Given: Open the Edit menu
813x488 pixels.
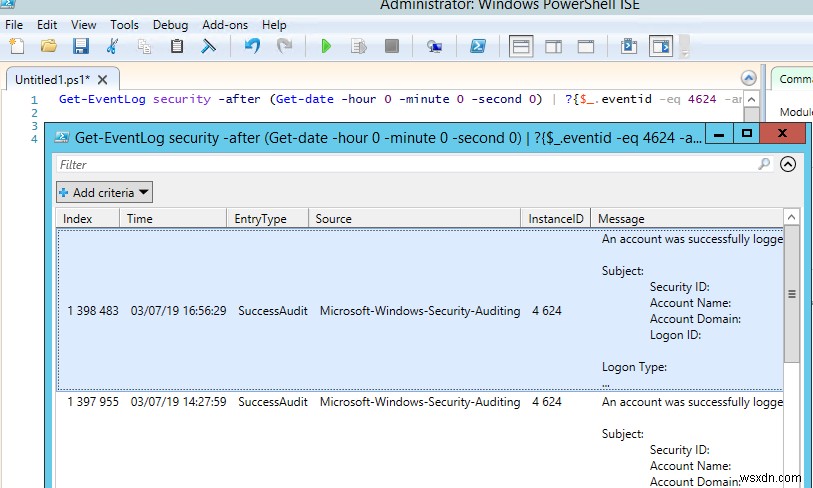Looking at the screenshot, I should tap(47, 25).
